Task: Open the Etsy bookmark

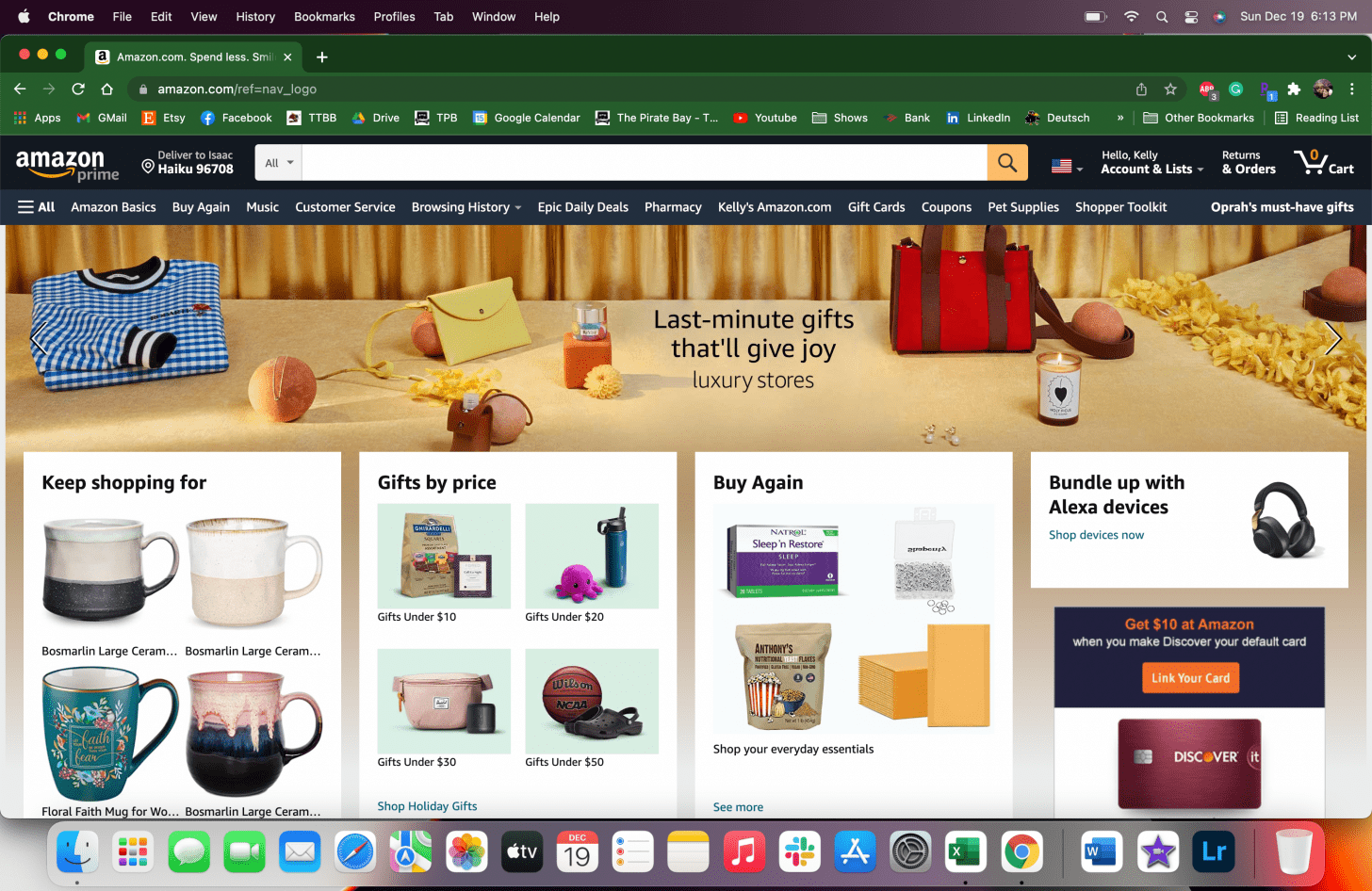Action: (163, 118)
